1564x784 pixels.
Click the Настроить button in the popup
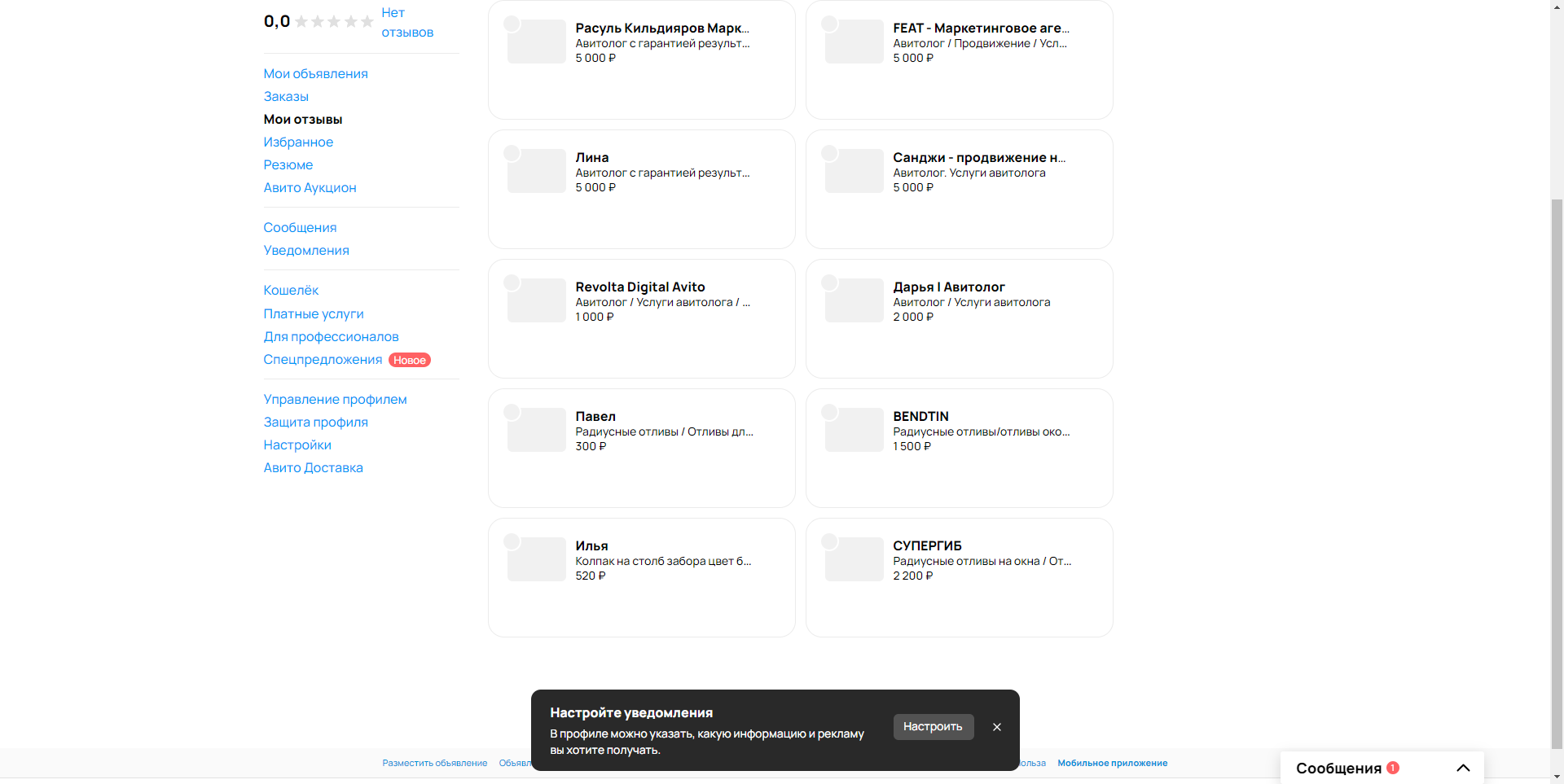click(x=933, y=727)
